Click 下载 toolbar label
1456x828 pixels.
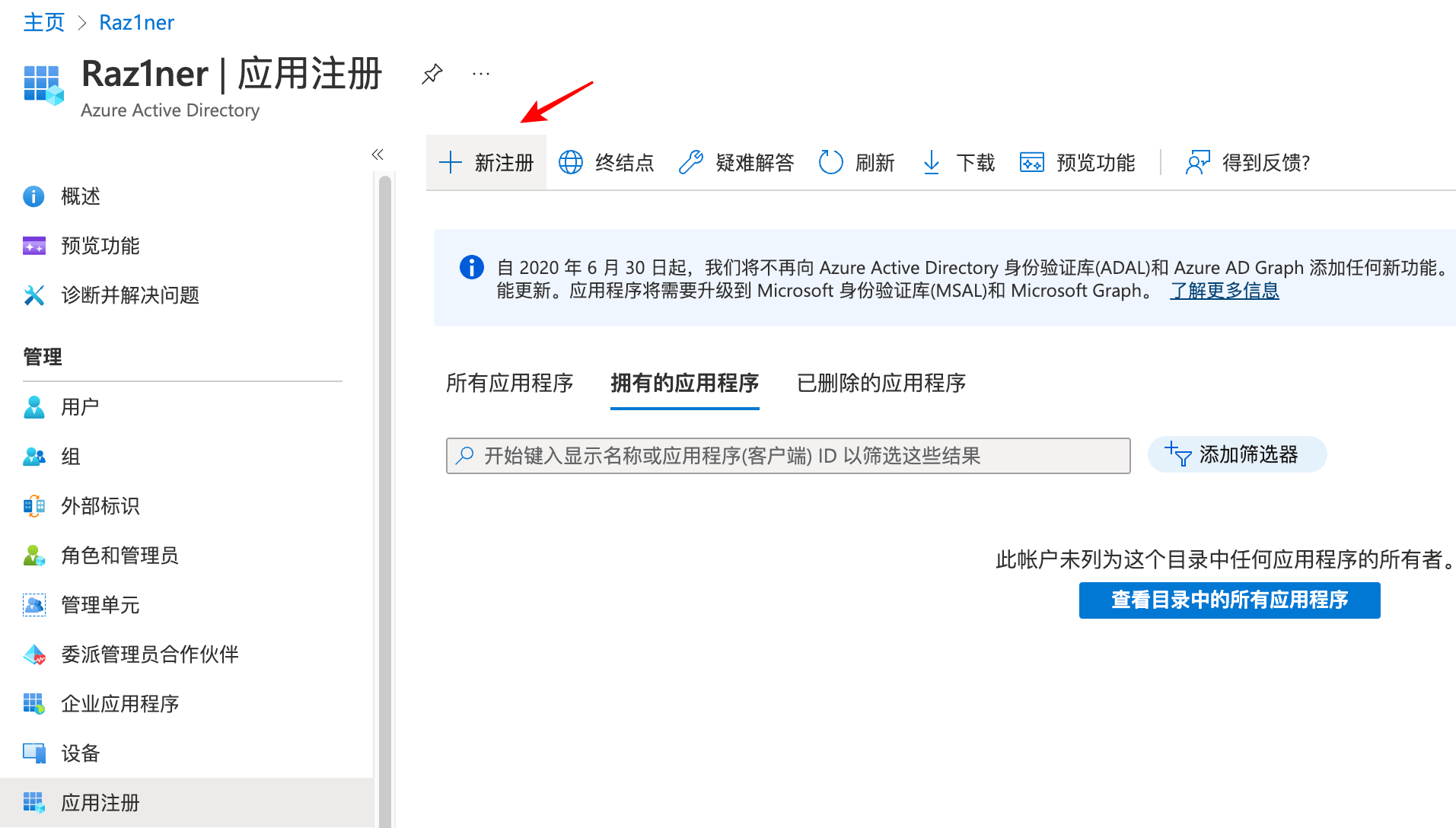click(975, 162)
